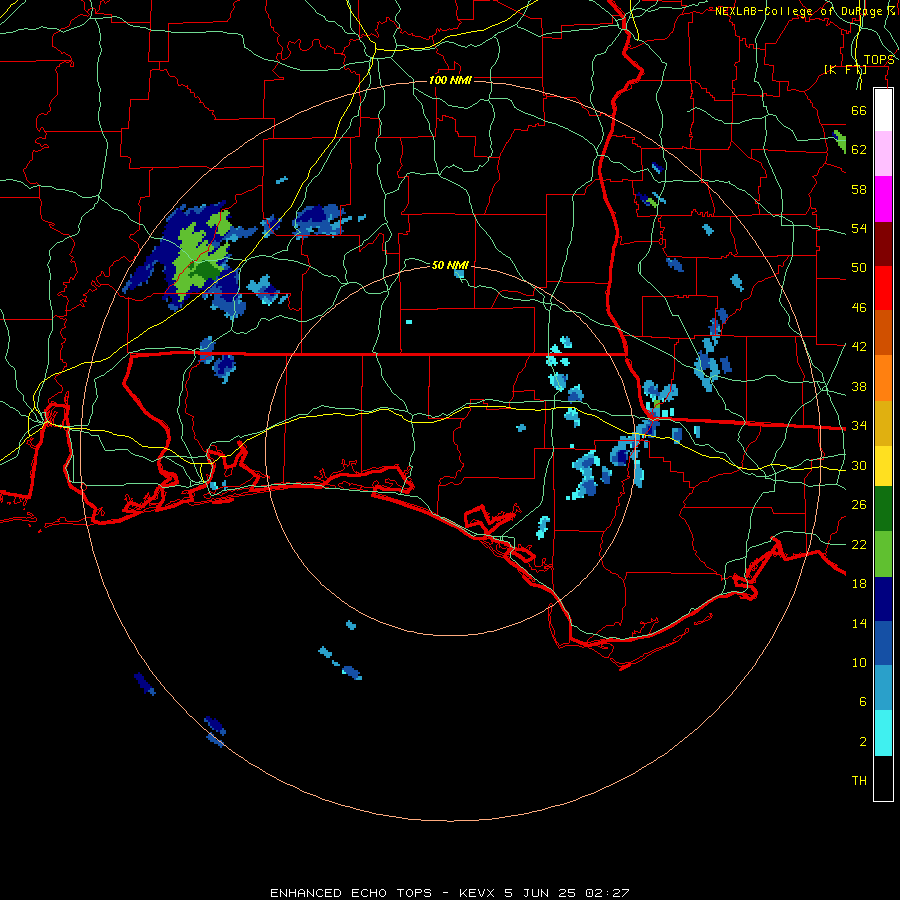
Task: Click the legend value "38"
Action: pyautogui.click(x=859, y=386)
